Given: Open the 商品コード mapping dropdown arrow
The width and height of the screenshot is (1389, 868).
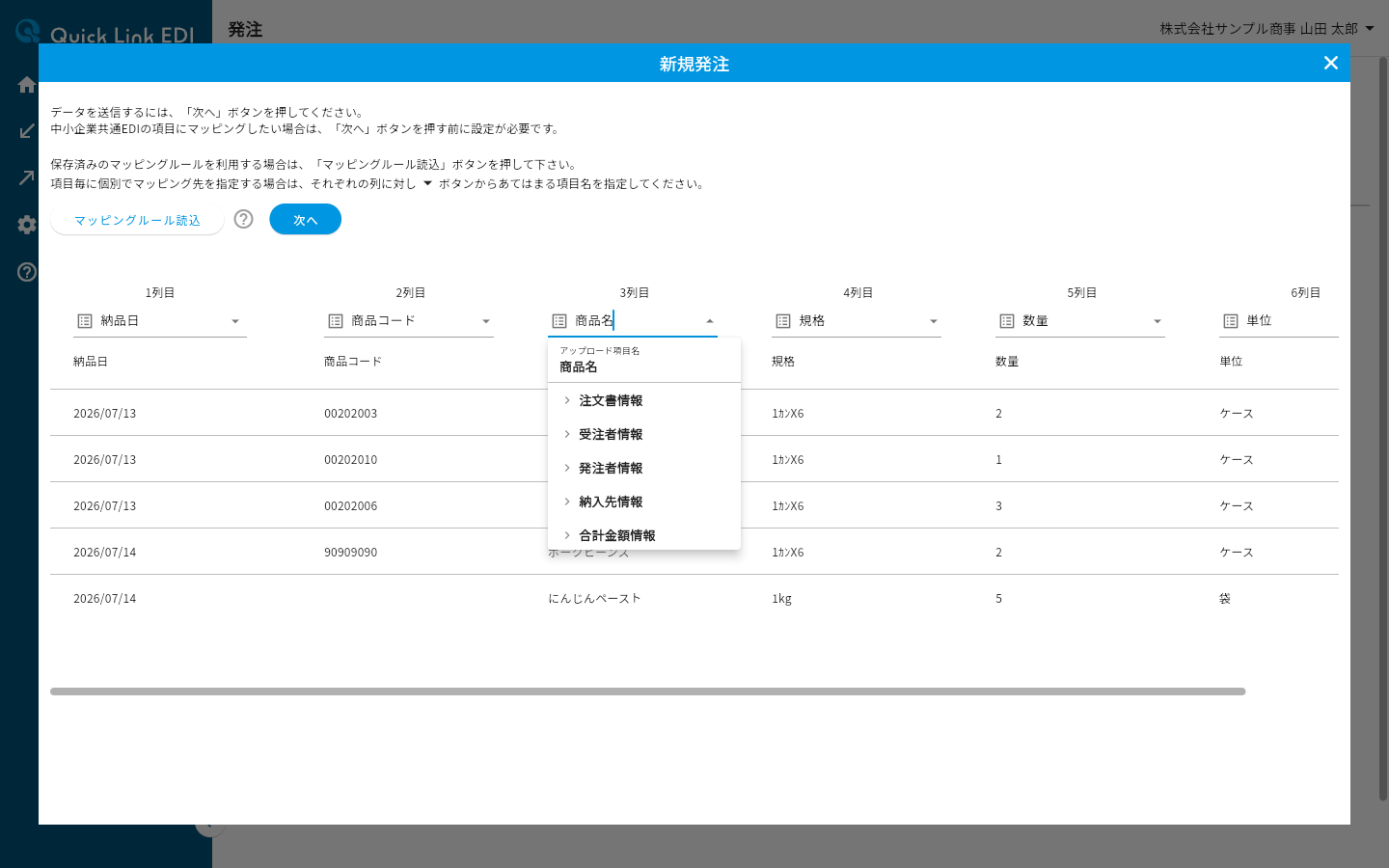Looking at the screenshot, I should (486, 321).
